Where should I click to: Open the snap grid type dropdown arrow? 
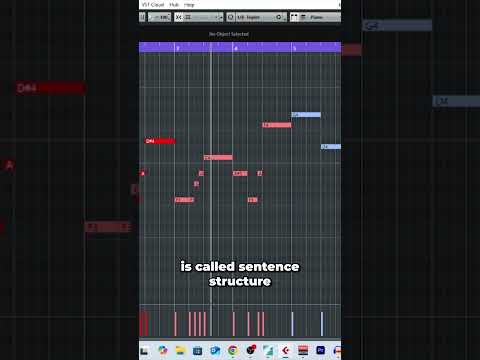[x=220, y=17]
